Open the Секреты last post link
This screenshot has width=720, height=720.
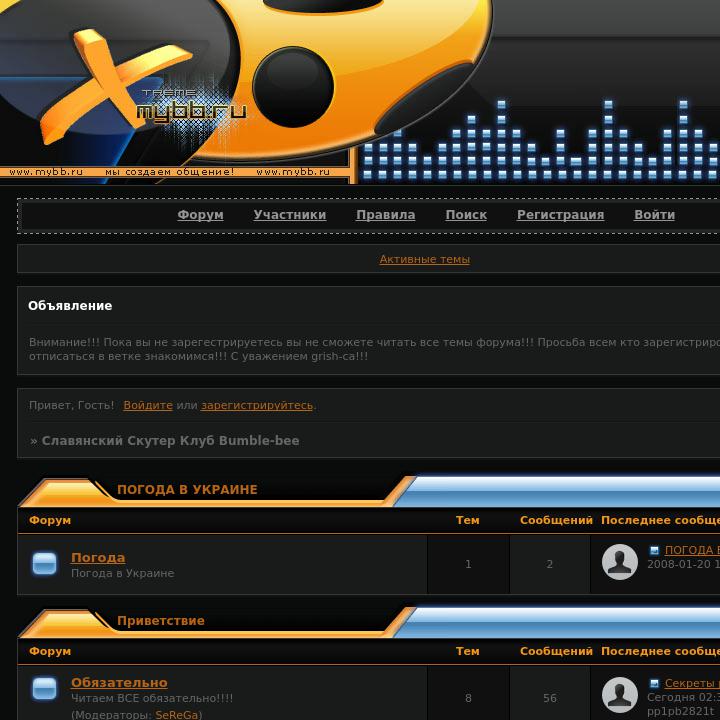point(692,683)
